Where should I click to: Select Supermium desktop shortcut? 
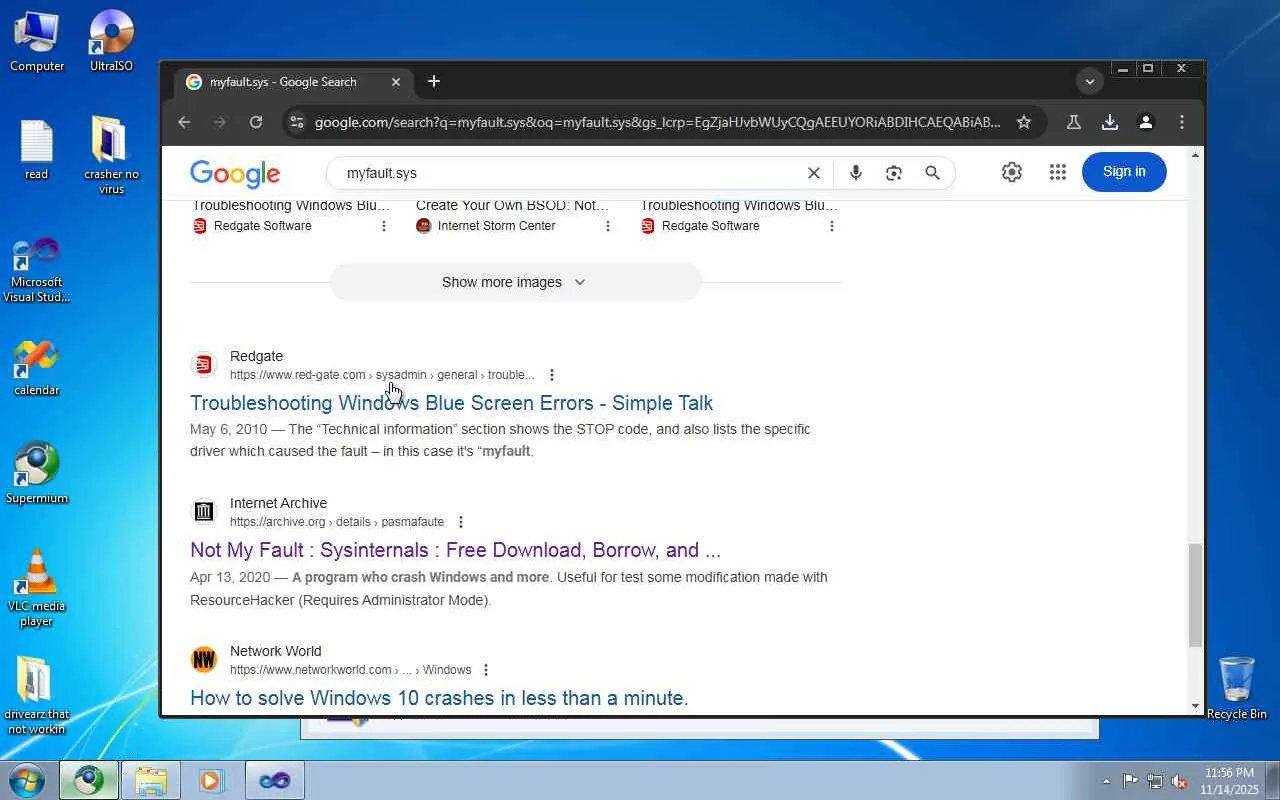pyautogui.click(x=37, y=474)
